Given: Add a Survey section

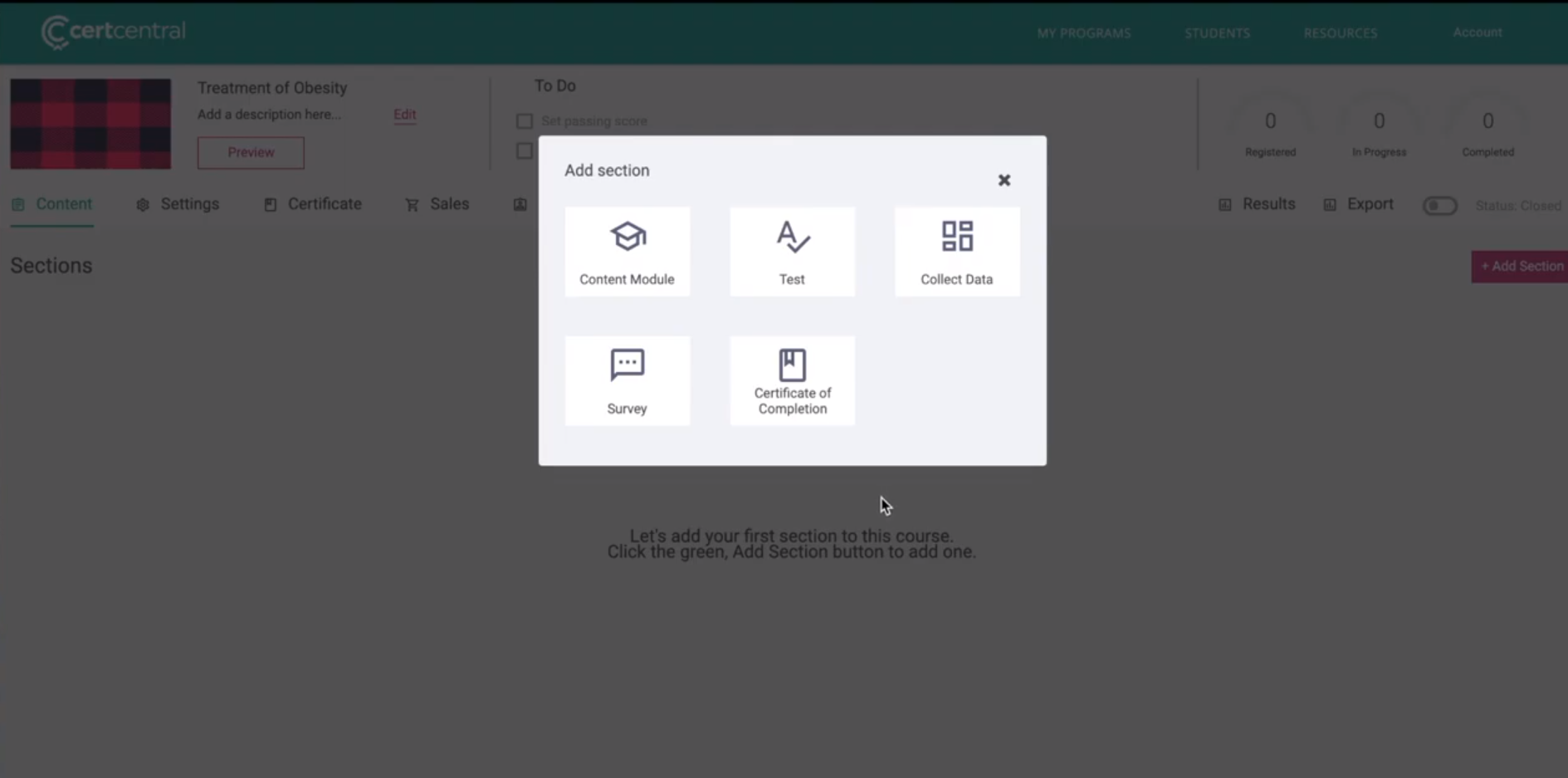Looking at the screenshot, I should pos(627,380).
